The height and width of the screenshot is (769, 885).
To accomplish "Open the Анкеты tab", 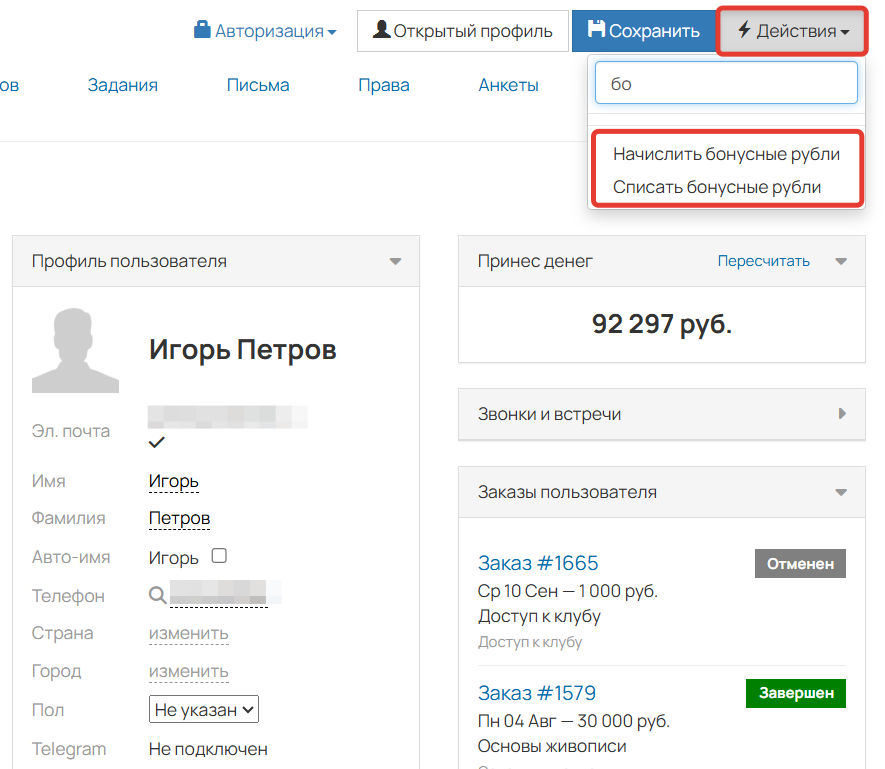I will tap(508, 85).
